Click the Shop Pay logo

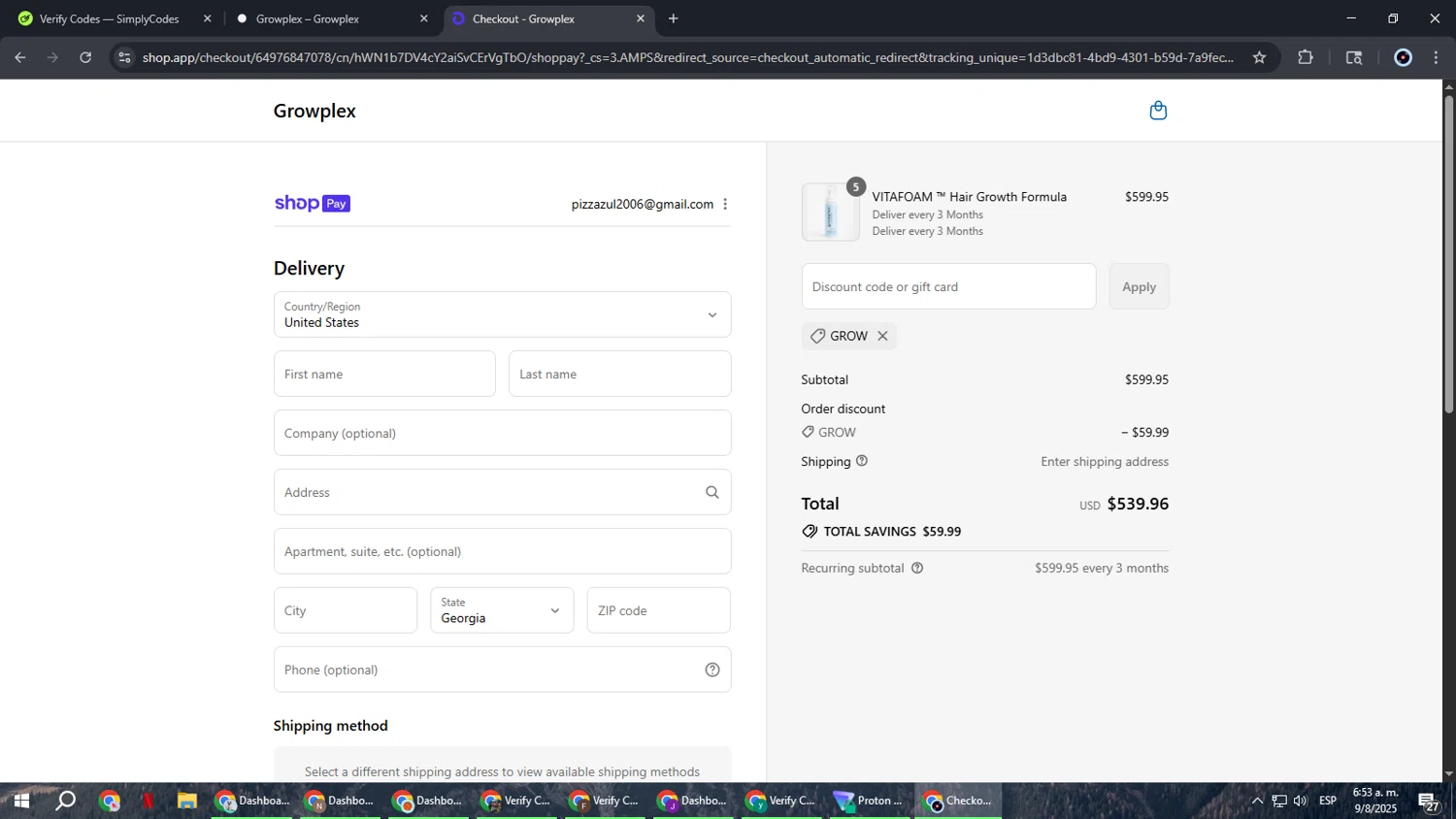pyautogui.click(x=312, y=204)
